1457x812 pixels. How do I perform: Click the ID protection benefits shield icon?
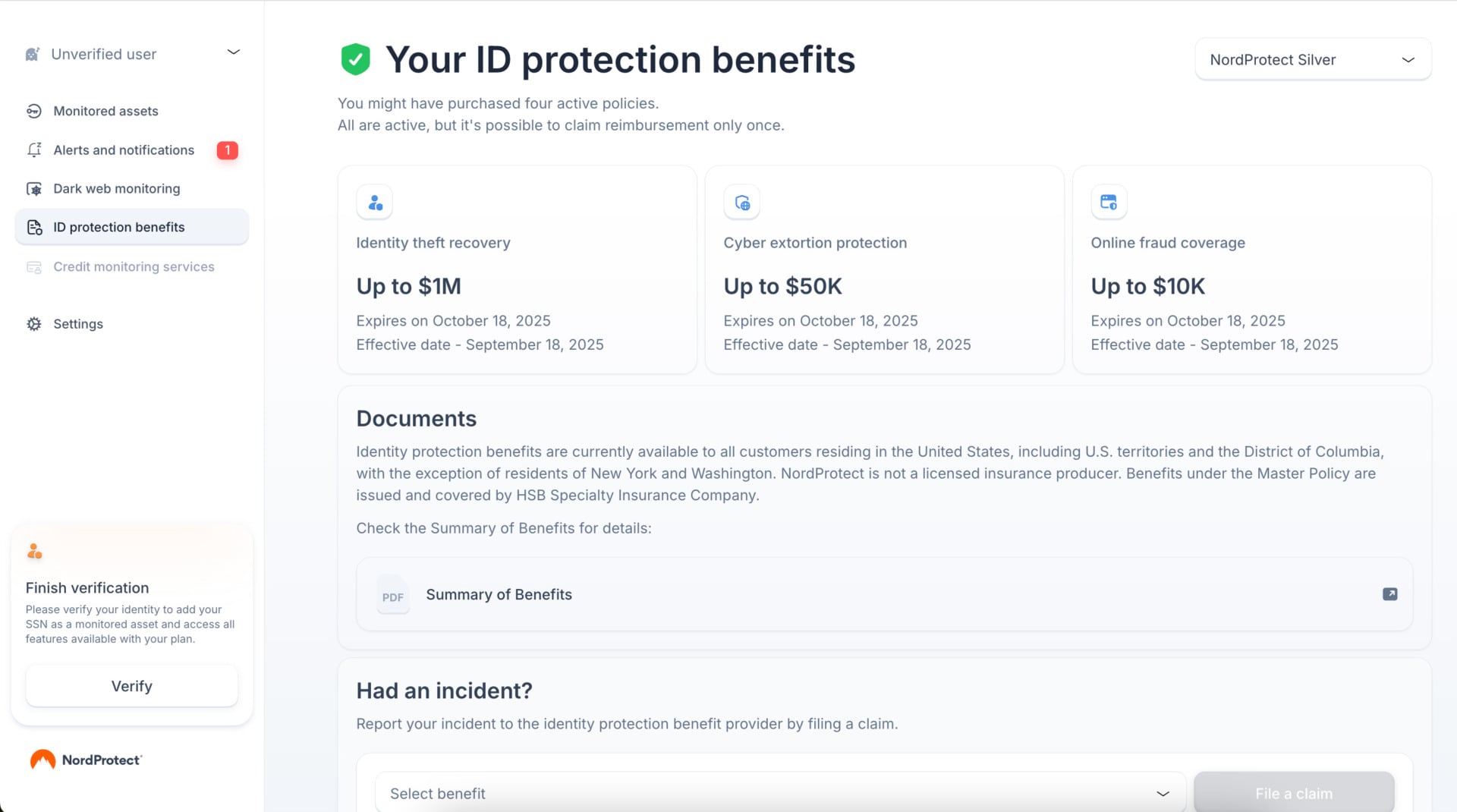point(34,227)
